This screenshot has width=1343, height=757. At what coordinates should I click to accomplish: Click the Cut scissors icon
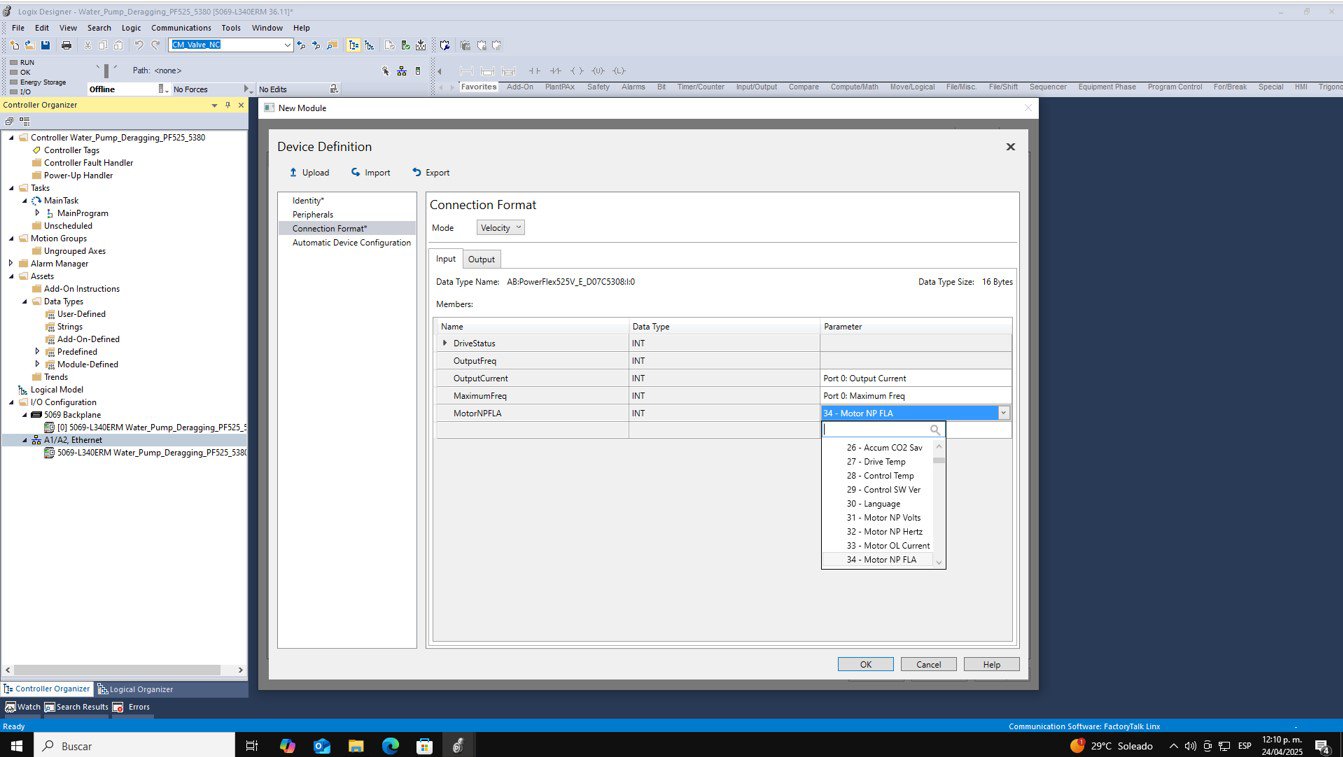coord(88,45)
